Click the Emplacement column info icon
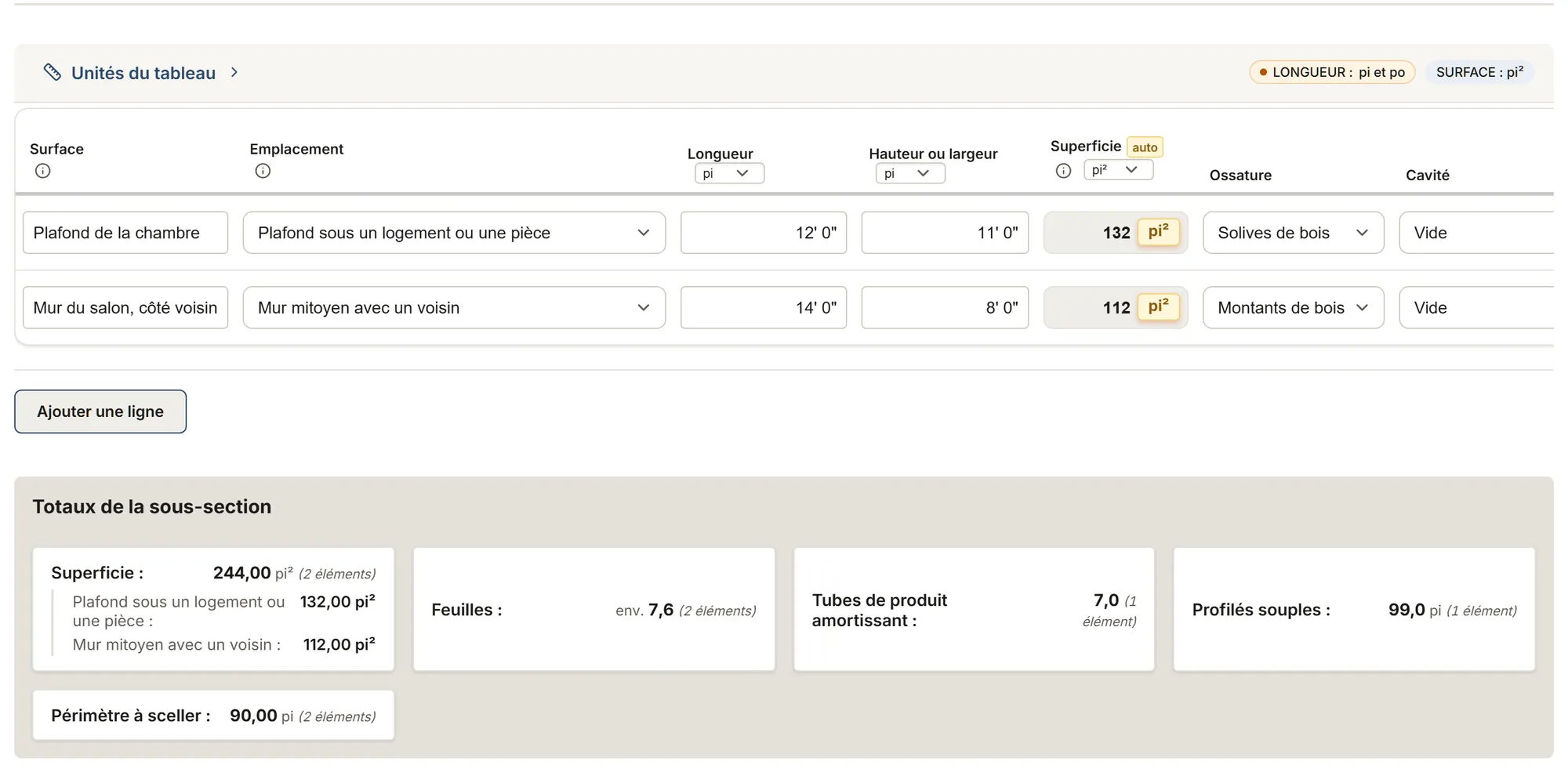Screen dimensions: 1568x772 [263, 171]
